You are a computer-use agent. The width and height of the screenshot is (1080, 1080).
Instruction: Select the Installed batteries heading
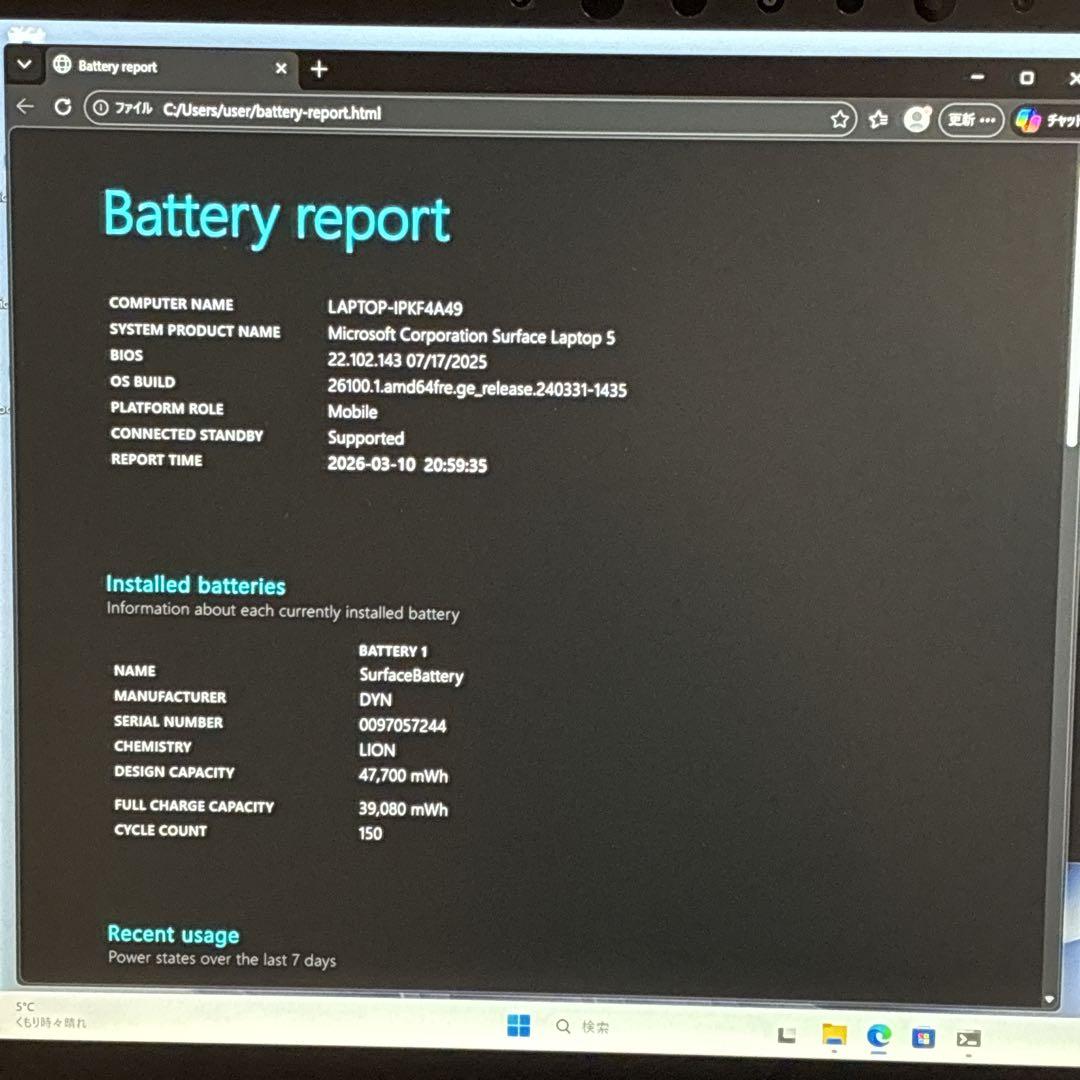[x=196, y=585]
